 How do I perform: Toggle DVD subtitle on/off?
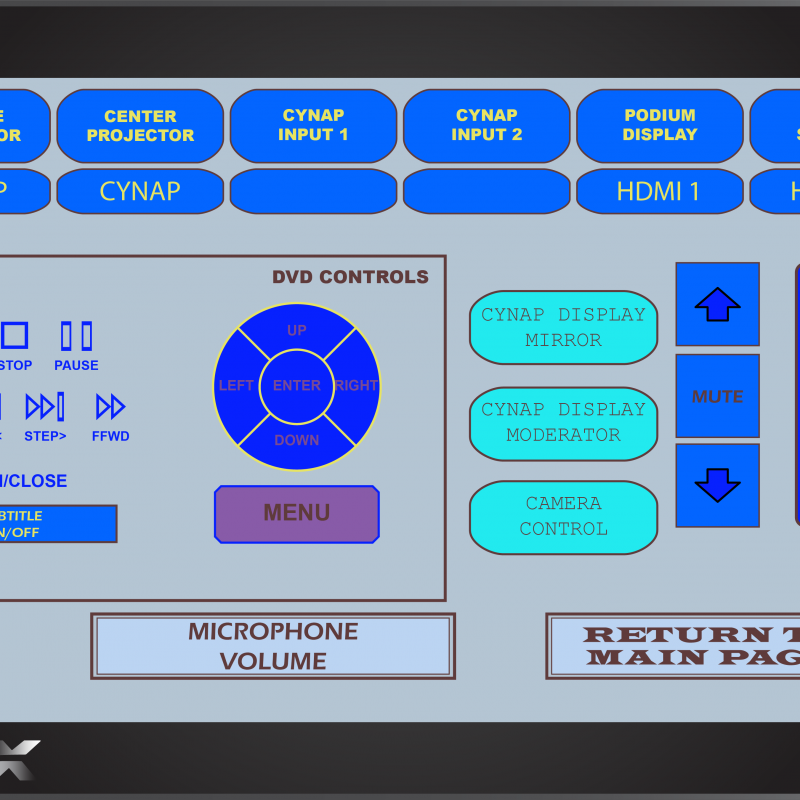pyautogui.click(x=57, y=524)
